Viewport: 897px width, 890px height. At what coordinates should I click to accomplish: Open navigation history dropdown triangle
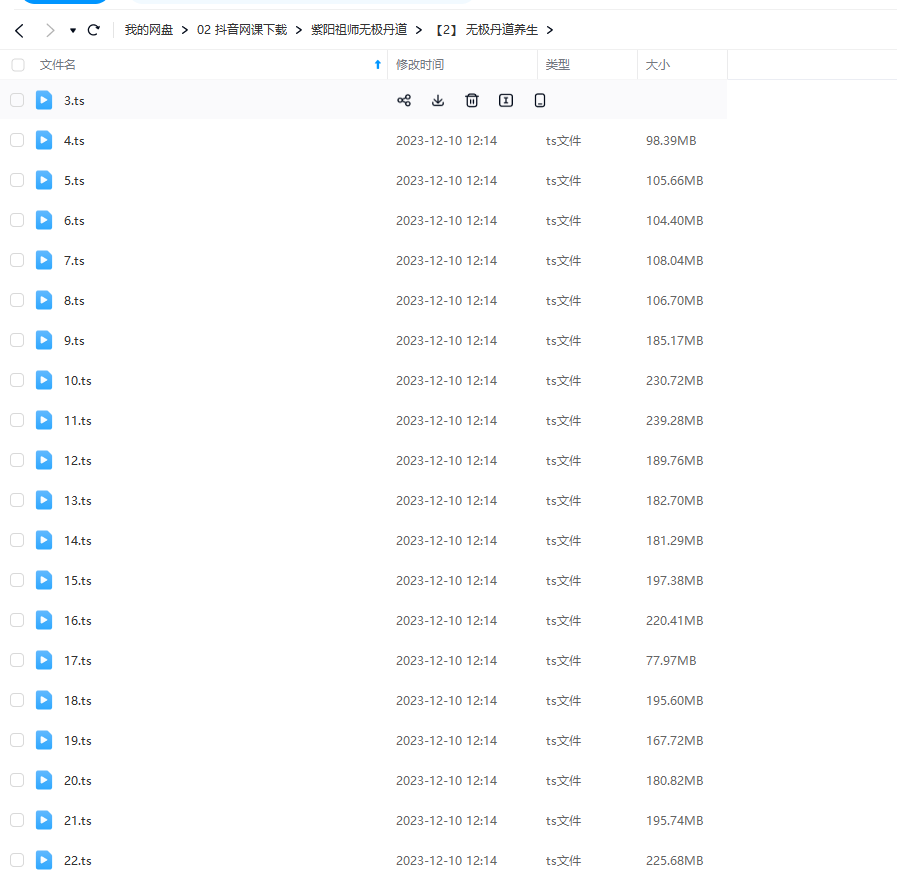pyautogui.click(x=73, y=30)
